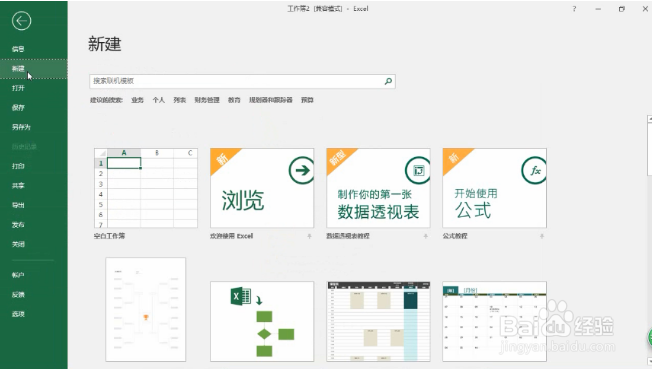
Task: Click the 公式教程 label
Action: pos(455,236)
